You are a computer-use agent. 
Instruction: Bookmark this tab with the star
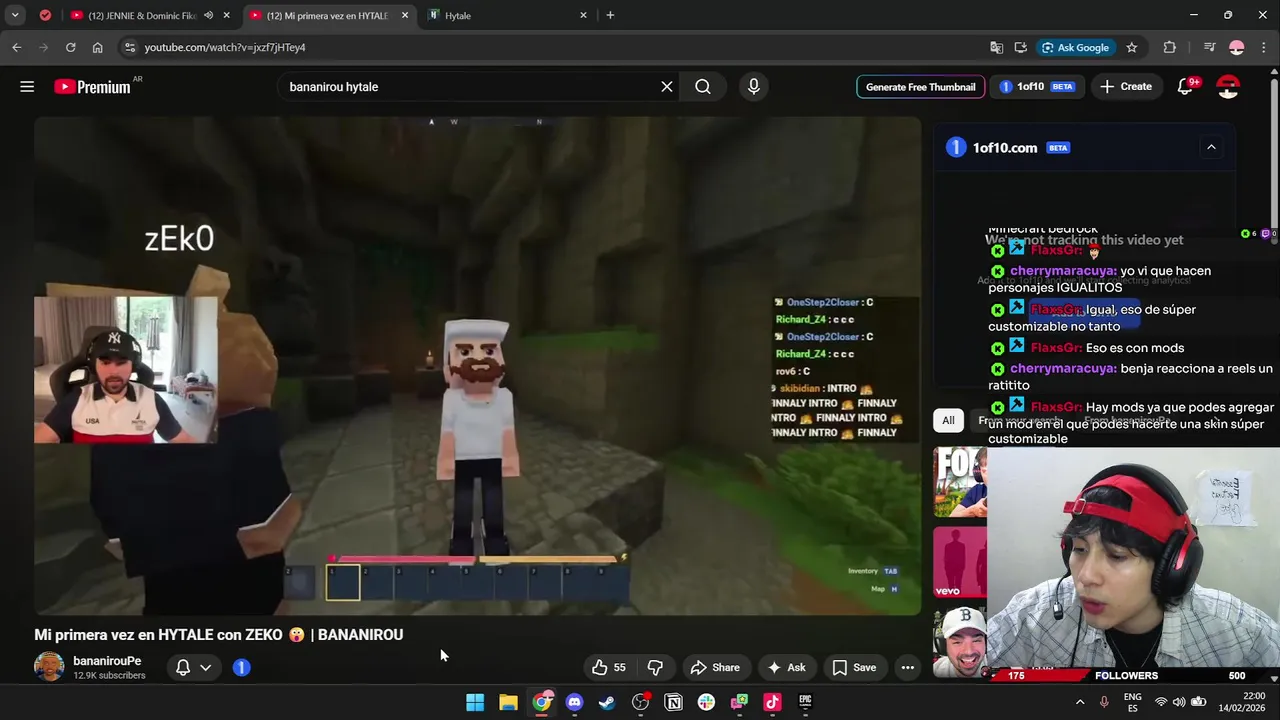point(1132,47)
